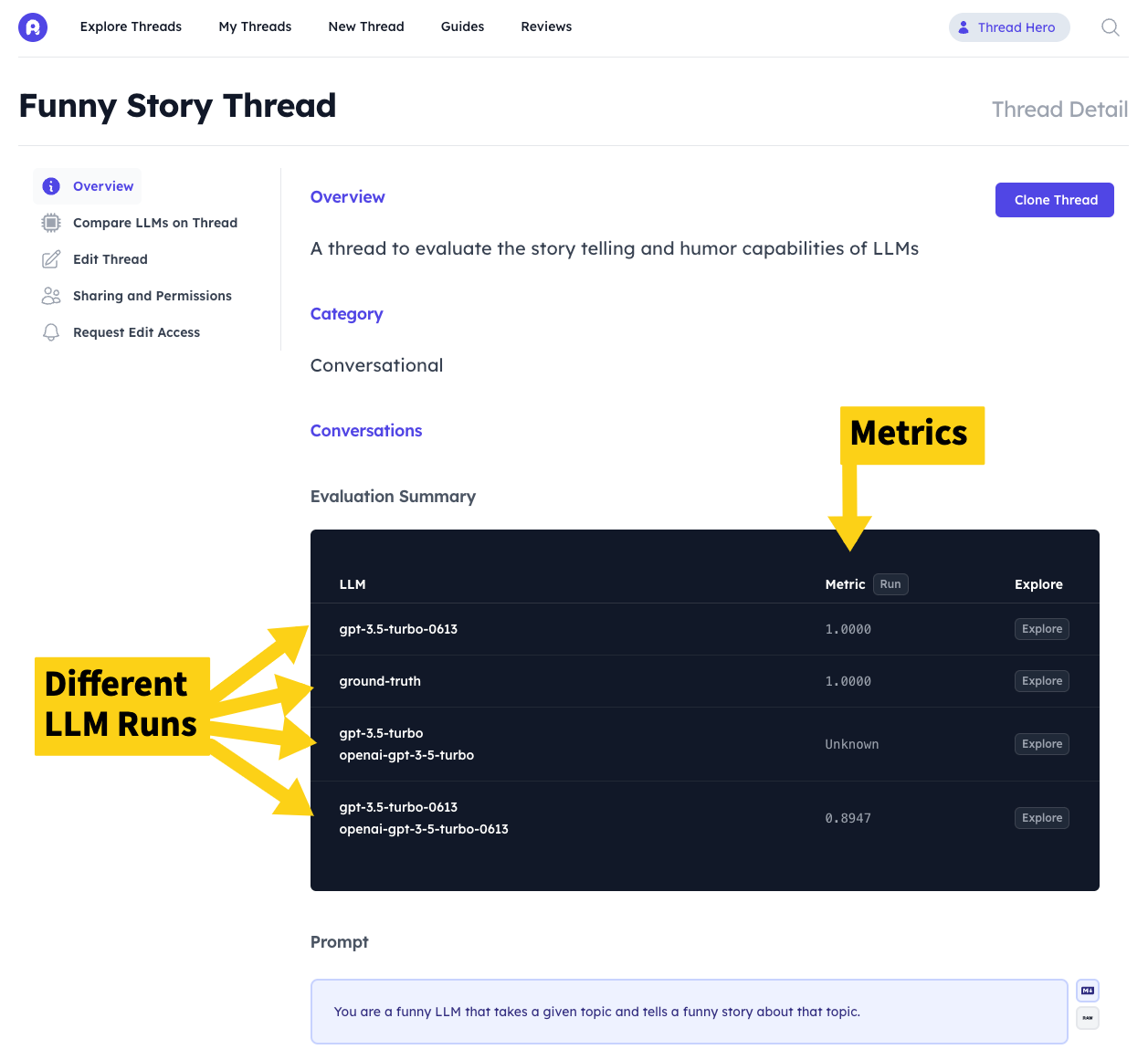Switch prompt view to RAW
The image size is (1148, 1060).
[x=1087, y=1017]
